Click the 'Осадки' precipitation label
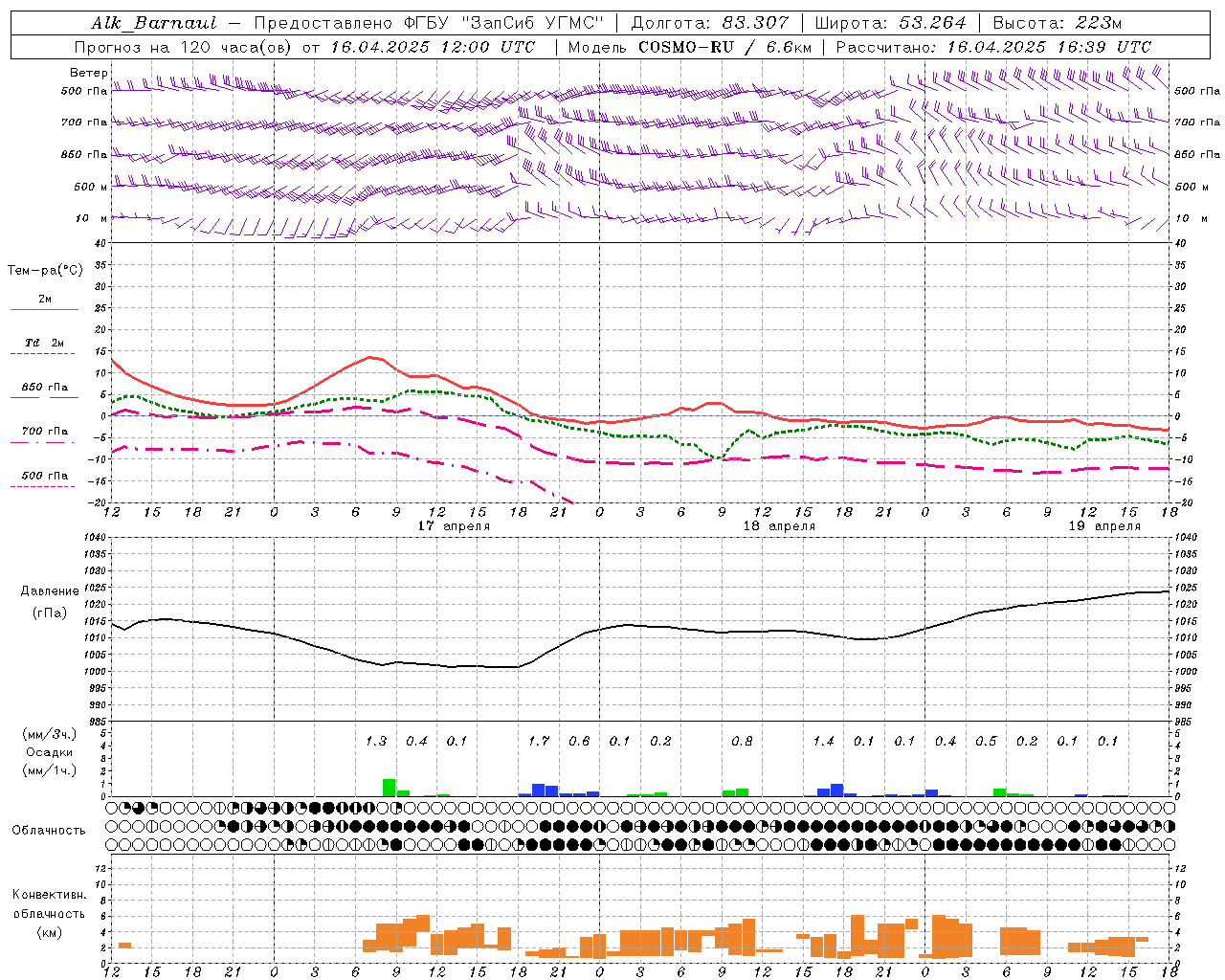 pyautogui.click(x=50, y=752)
